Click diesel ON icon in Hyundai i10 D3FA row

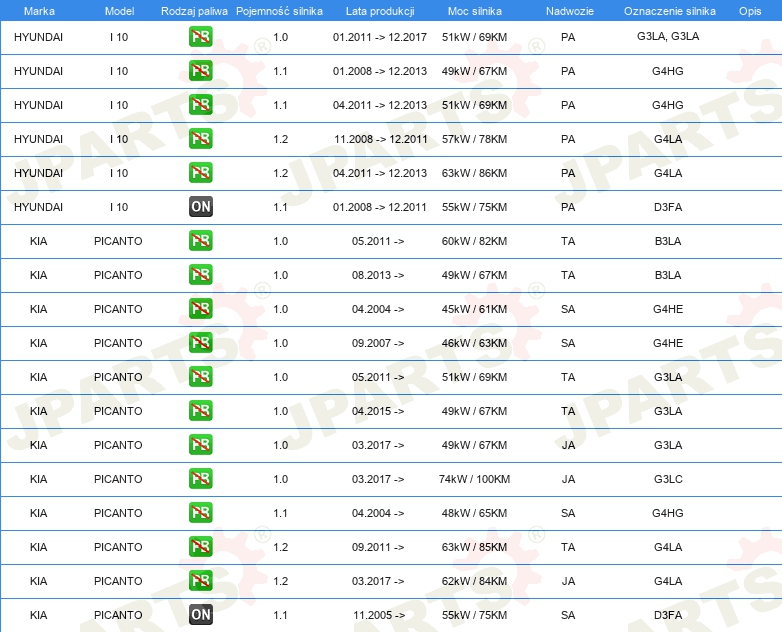pos(200,207)
